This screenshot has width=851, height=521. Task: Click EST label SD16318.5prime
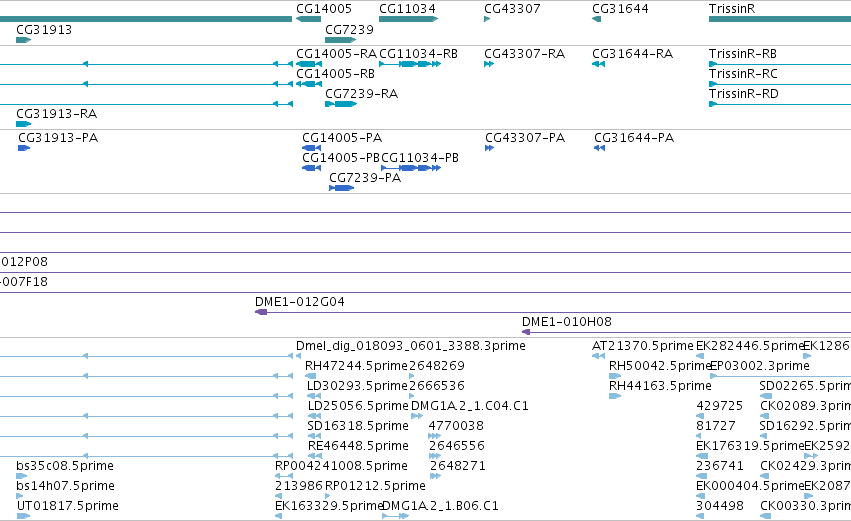[358, 426]
